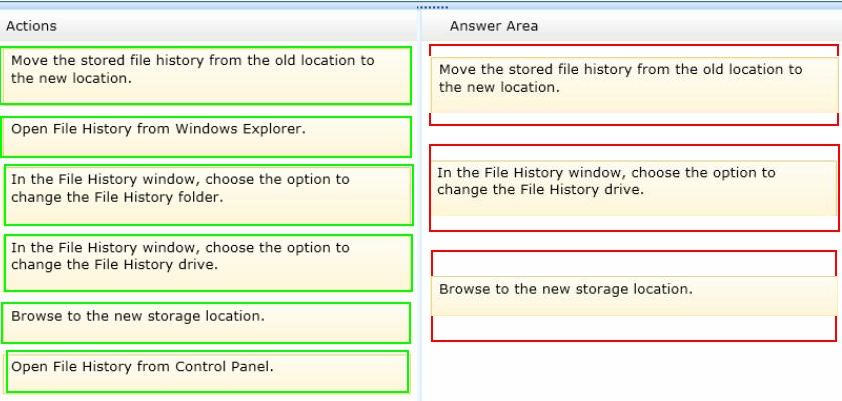Click blank space below item in second answer slot
Screen dimensions: 842x401
coord(634,222)
